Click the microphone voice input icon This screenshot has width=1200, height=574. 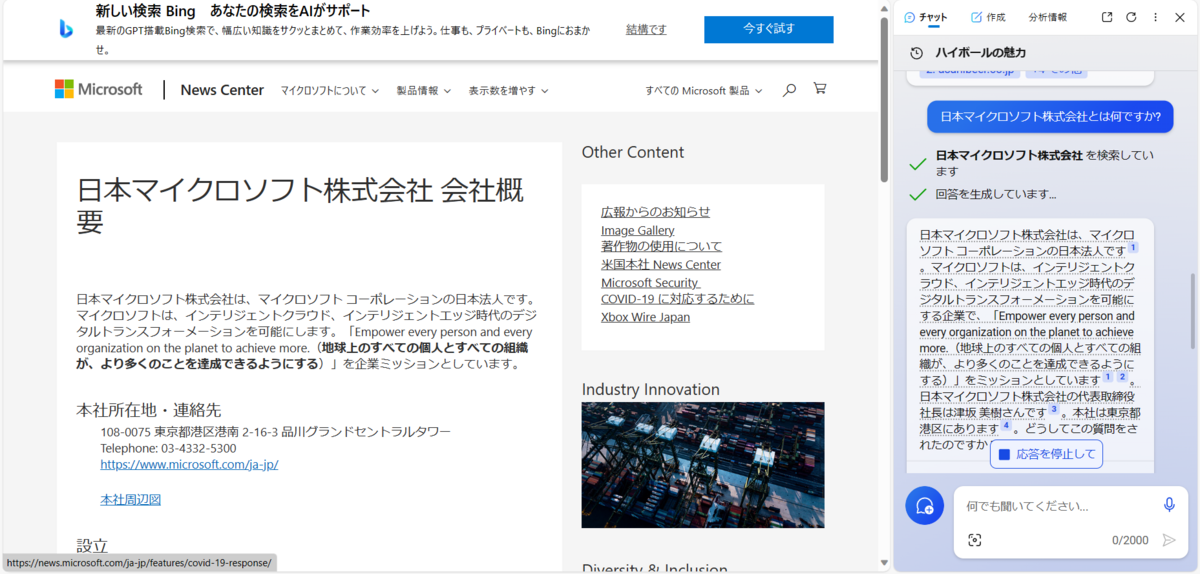pos(1169,505)
